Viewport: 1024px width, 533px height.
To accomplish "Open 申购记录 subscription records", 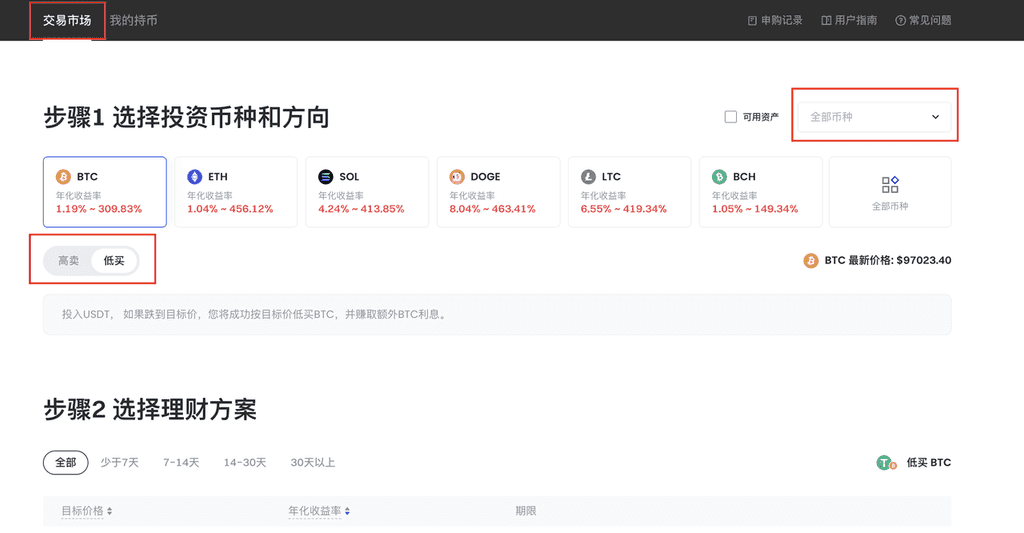I will pos(775,20).
